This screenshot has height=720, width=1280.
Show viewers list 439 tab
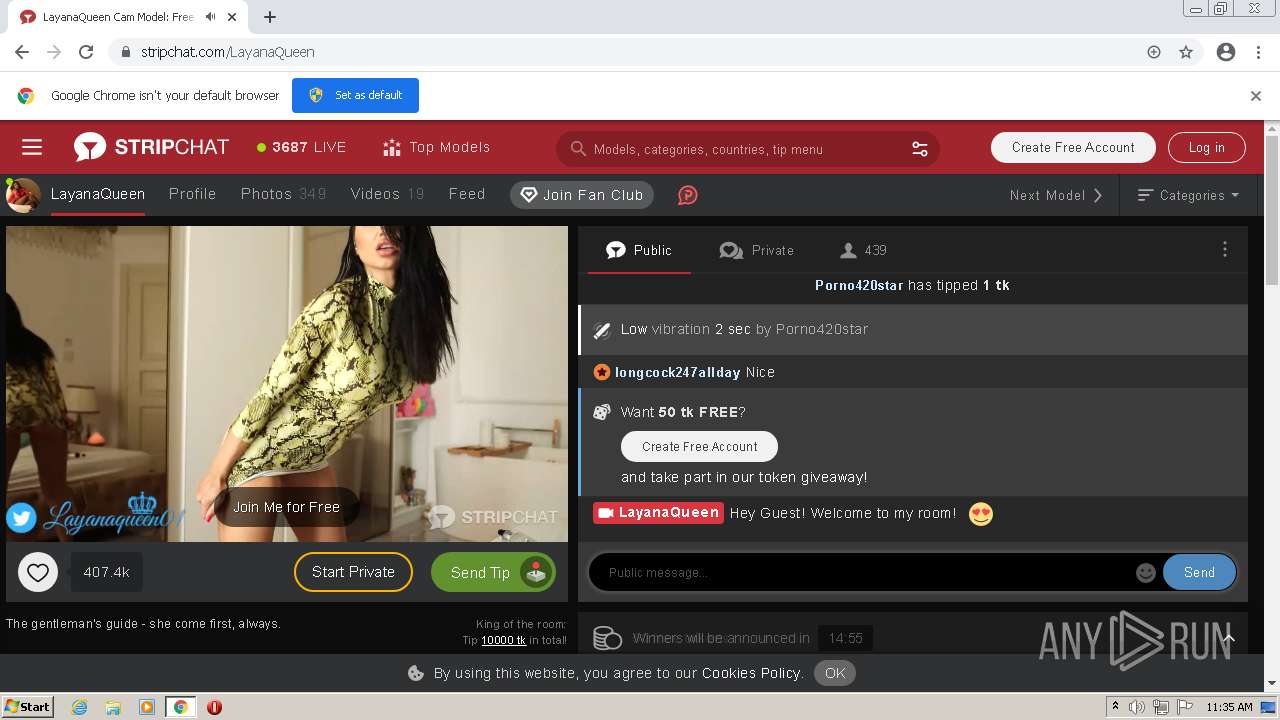tap(863, 250)
